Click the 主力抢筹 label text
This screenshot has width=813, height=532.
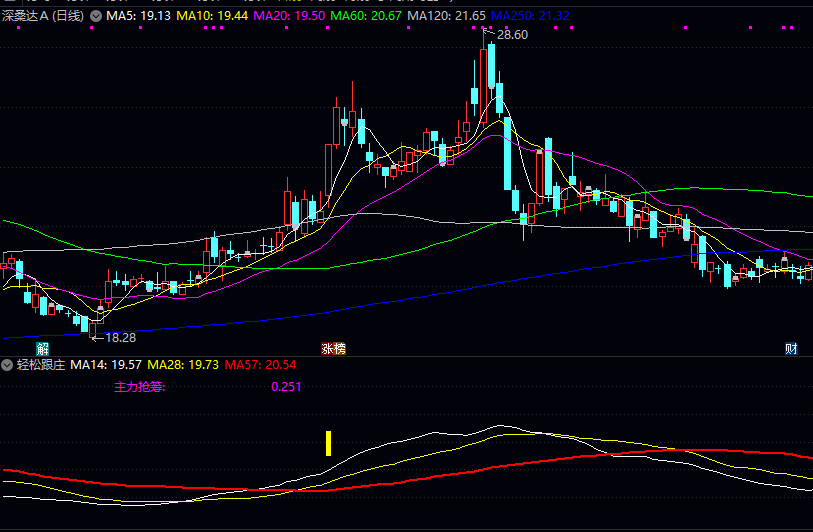click(140, 386)
